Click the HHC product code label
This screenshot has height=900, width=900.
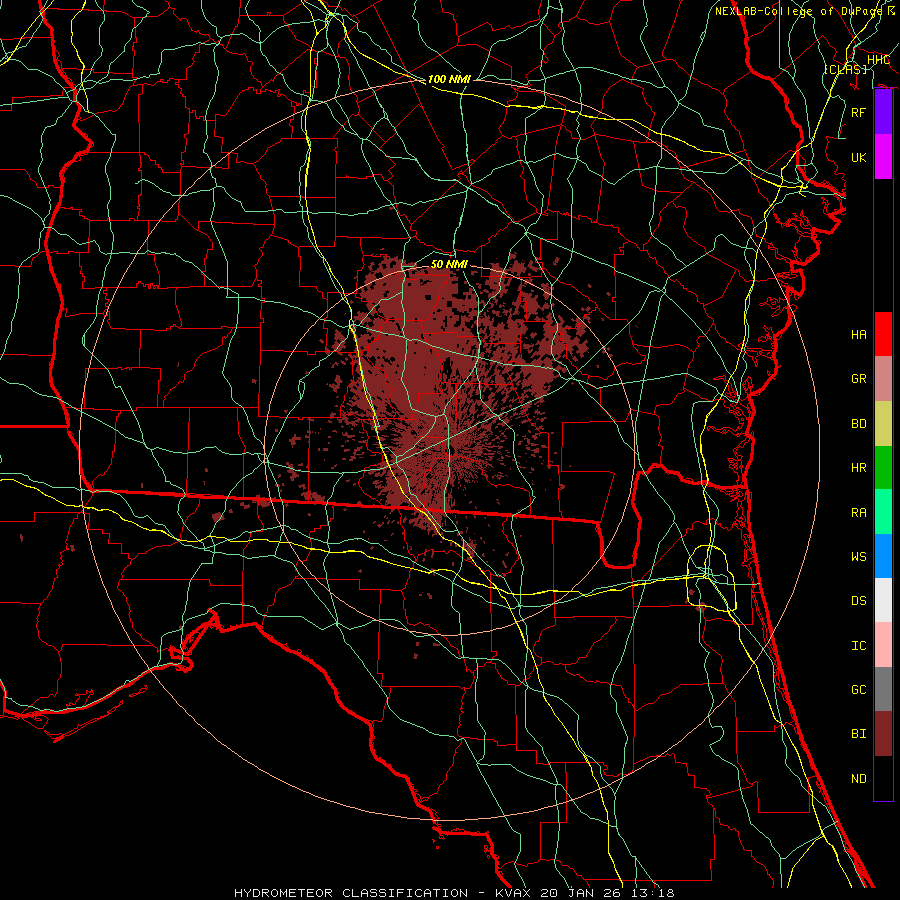[878, 60]
